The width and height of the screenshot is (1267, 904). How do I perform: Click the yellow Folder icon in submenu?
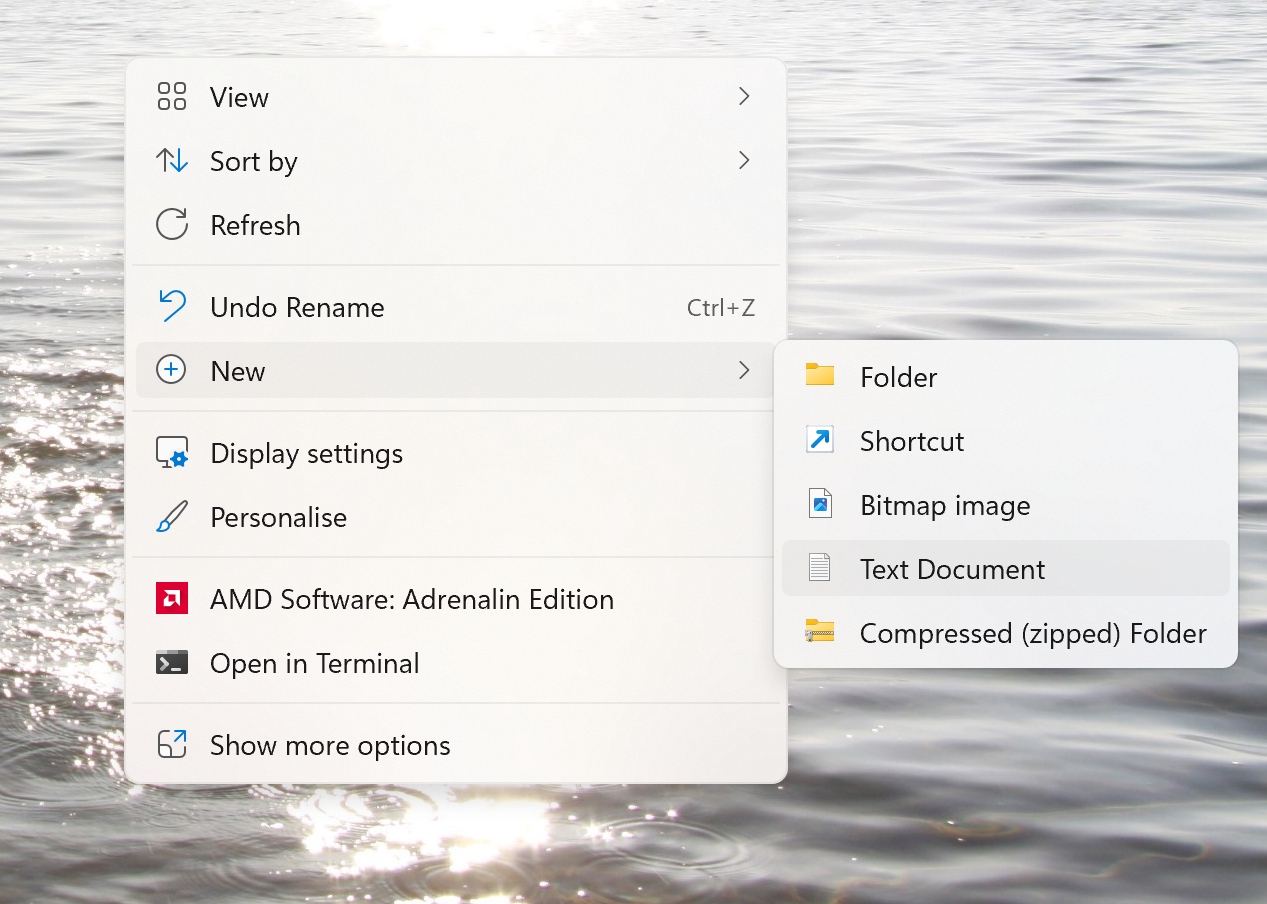820,376
